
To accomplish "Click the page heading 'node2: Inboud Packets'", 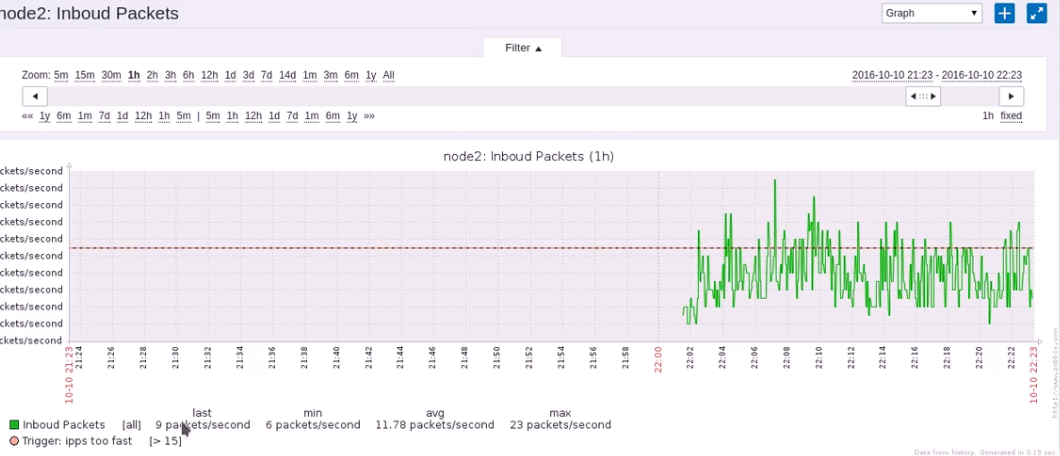I will [x=89, y=13].
